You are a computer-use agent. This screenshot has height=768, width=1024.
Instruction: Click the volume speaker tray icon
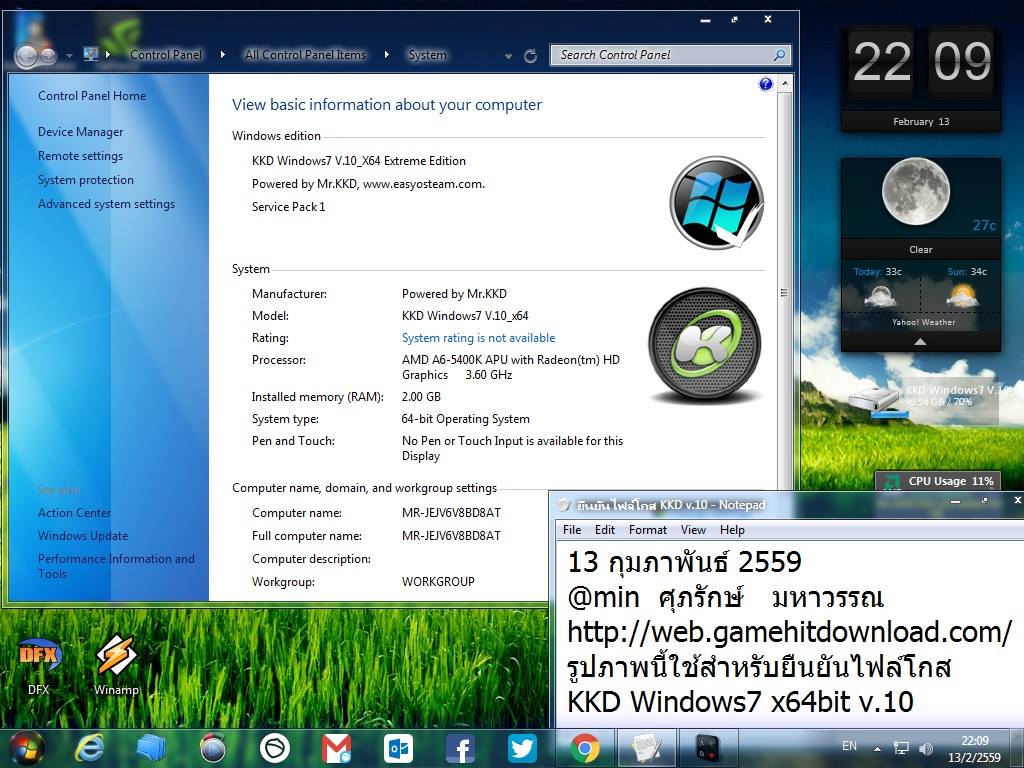coord(925,748)
